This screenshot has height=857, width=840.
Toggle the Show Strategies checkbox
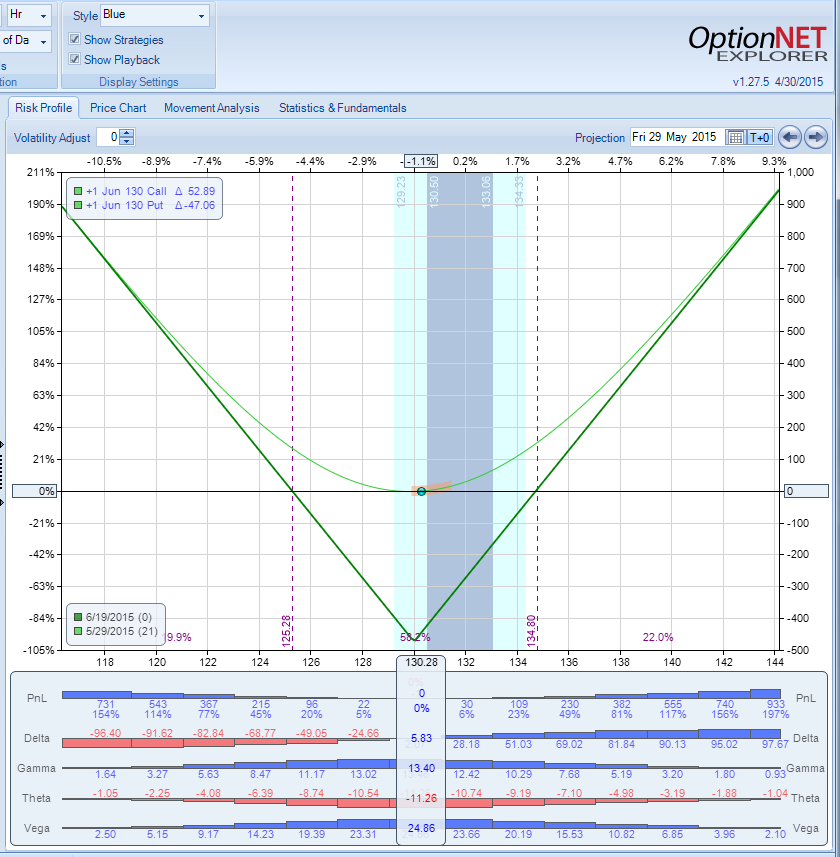click(75, 39)
